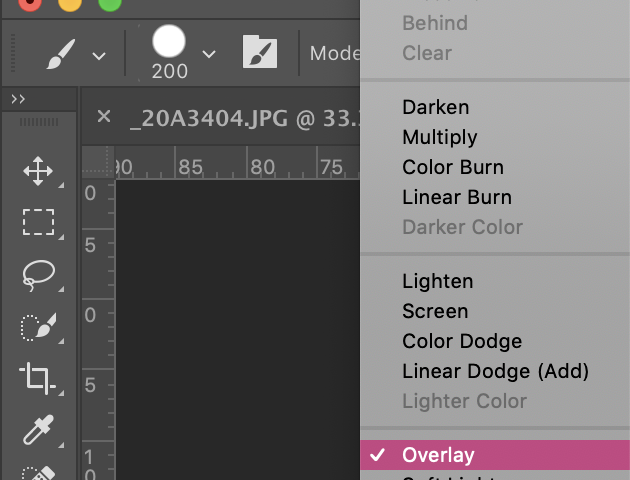Choose the Screen blend mode

[x=435, y=311]
